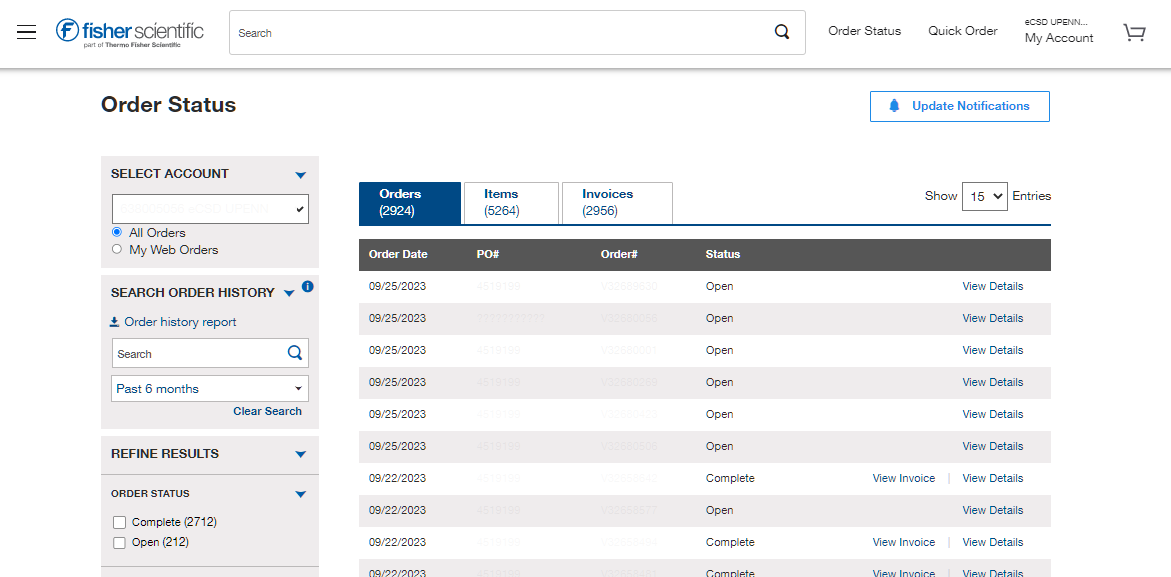This screenshot has height=577, width=1171.
Task: Select the All Orders radio button
Action: click(x=116, y=232)
